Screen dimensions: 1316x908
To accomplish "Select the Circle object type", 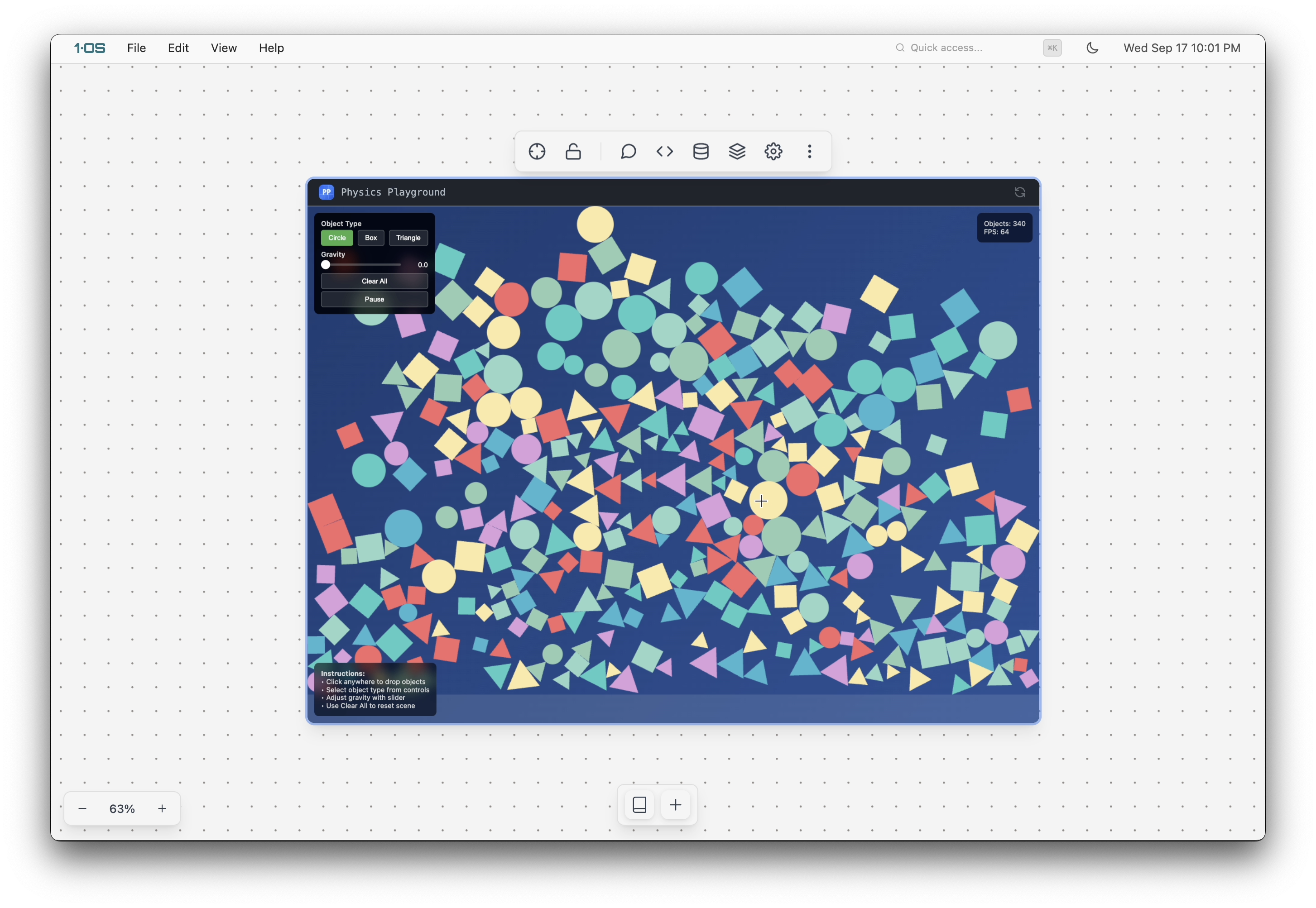I will click(x=336, y=238).
